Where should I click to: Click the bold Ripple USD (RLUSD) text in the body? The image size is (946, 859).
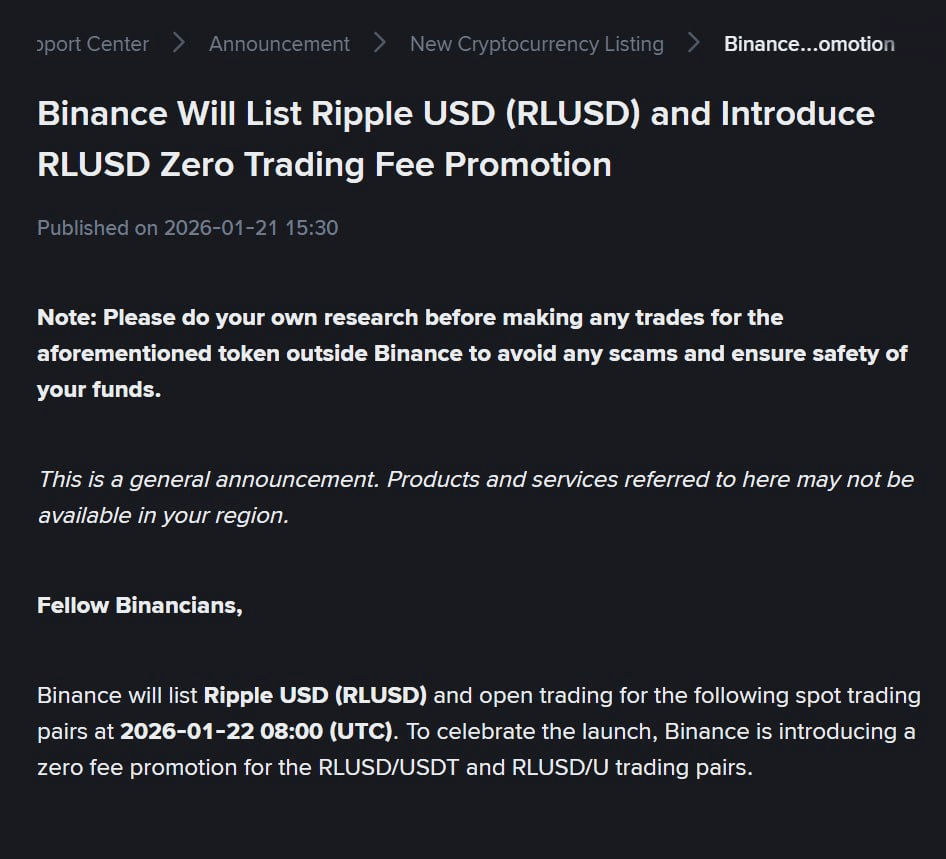[315, 695]
